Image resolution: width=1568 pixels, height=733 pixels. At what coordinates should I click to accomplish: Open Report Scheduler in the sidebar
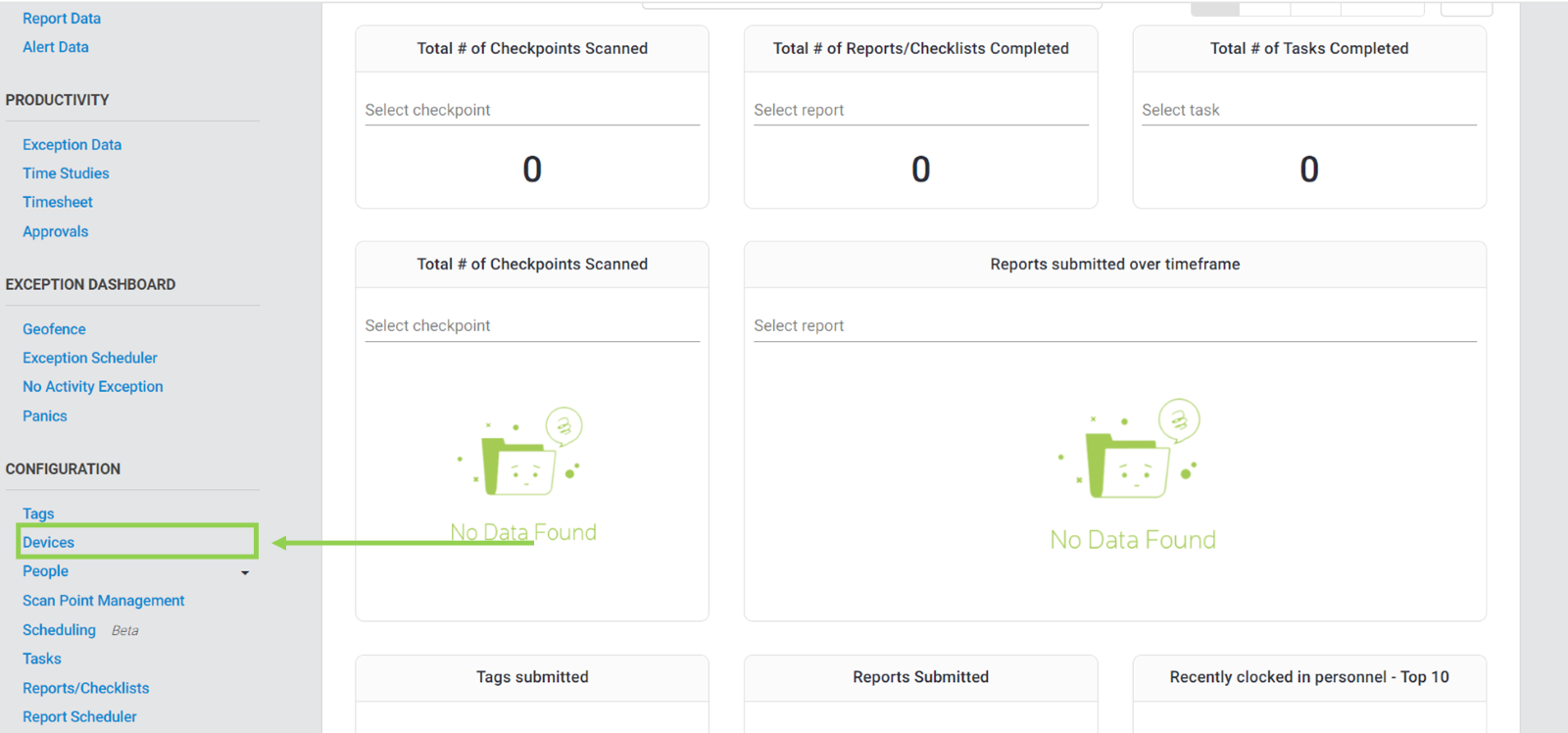[79, 716]
